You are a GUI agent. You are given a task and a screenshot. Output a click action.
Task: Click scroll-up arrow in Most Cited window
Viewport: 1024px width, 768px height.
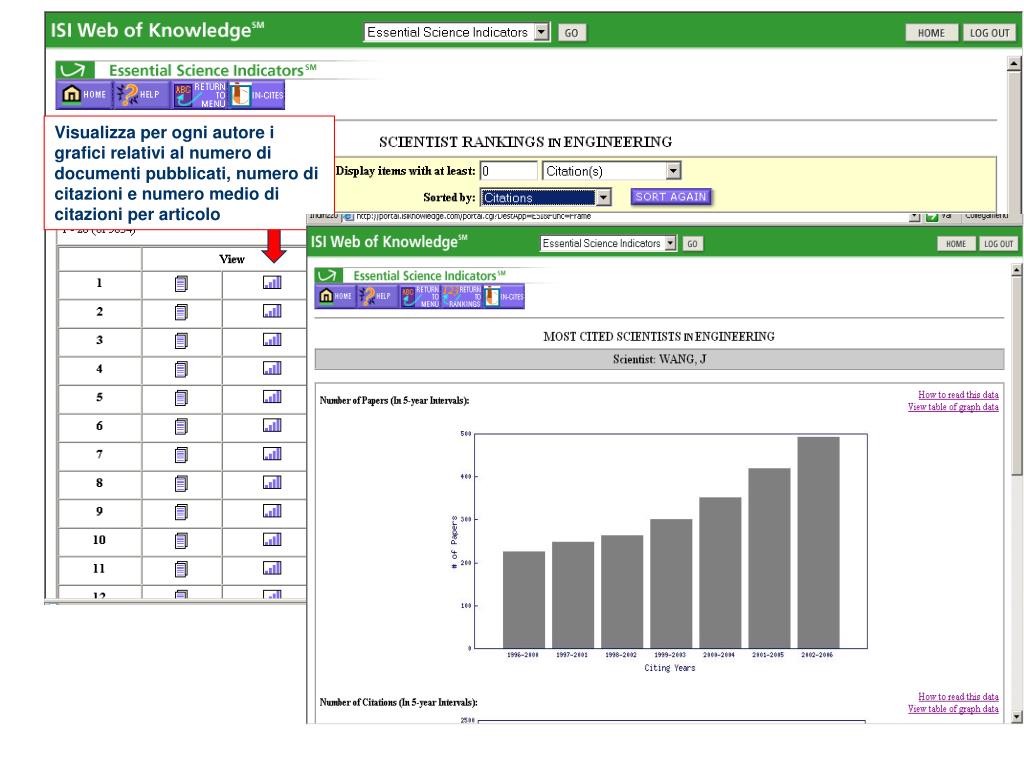pos(1016,270)
